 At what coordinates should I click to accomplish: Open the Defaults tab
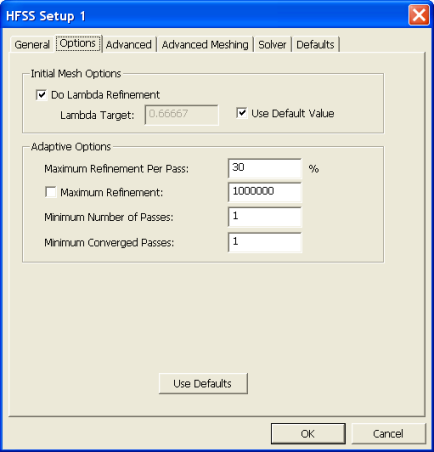pos(315,44)
